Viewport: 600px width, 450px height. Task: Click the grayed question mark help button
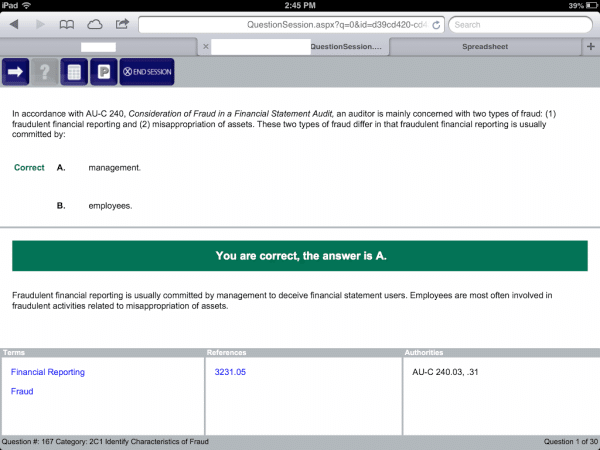point(45,72)
